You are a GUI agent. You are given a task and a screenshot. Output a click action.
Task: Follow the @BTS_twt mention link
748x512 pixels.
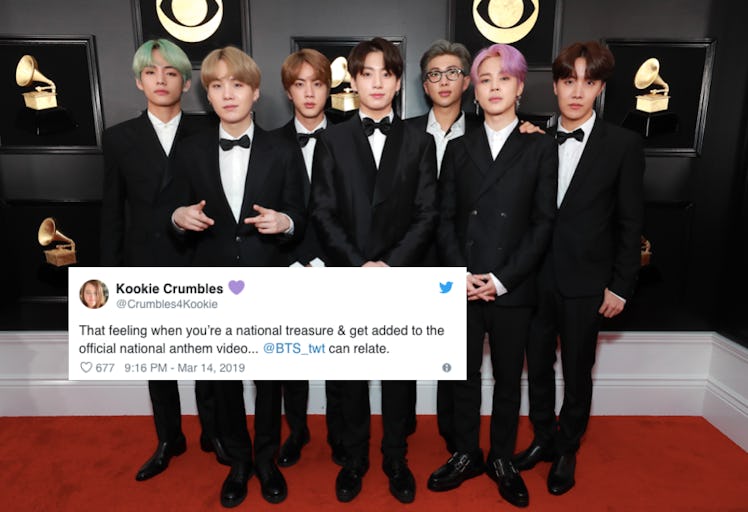coord(294,348)
